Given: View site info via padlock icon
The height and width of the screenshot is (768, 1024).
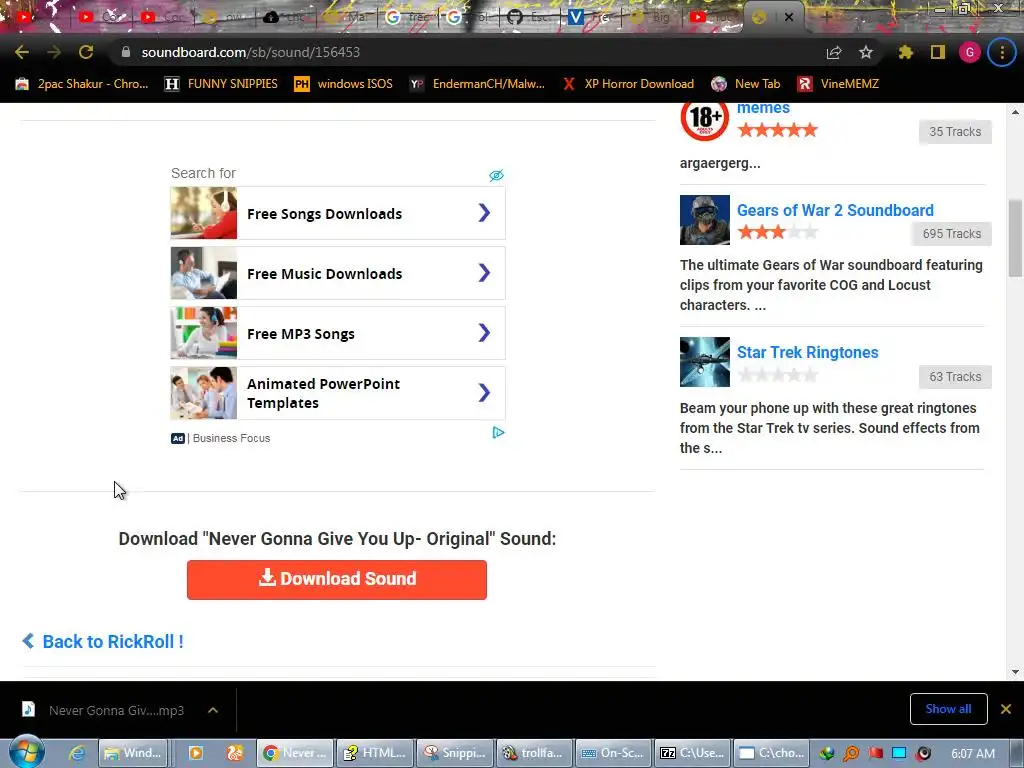Looking at the screenshot, I should (126, 52).
